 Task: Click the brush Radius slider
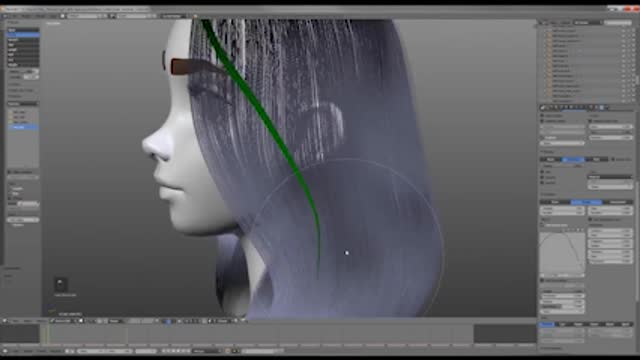23,71
